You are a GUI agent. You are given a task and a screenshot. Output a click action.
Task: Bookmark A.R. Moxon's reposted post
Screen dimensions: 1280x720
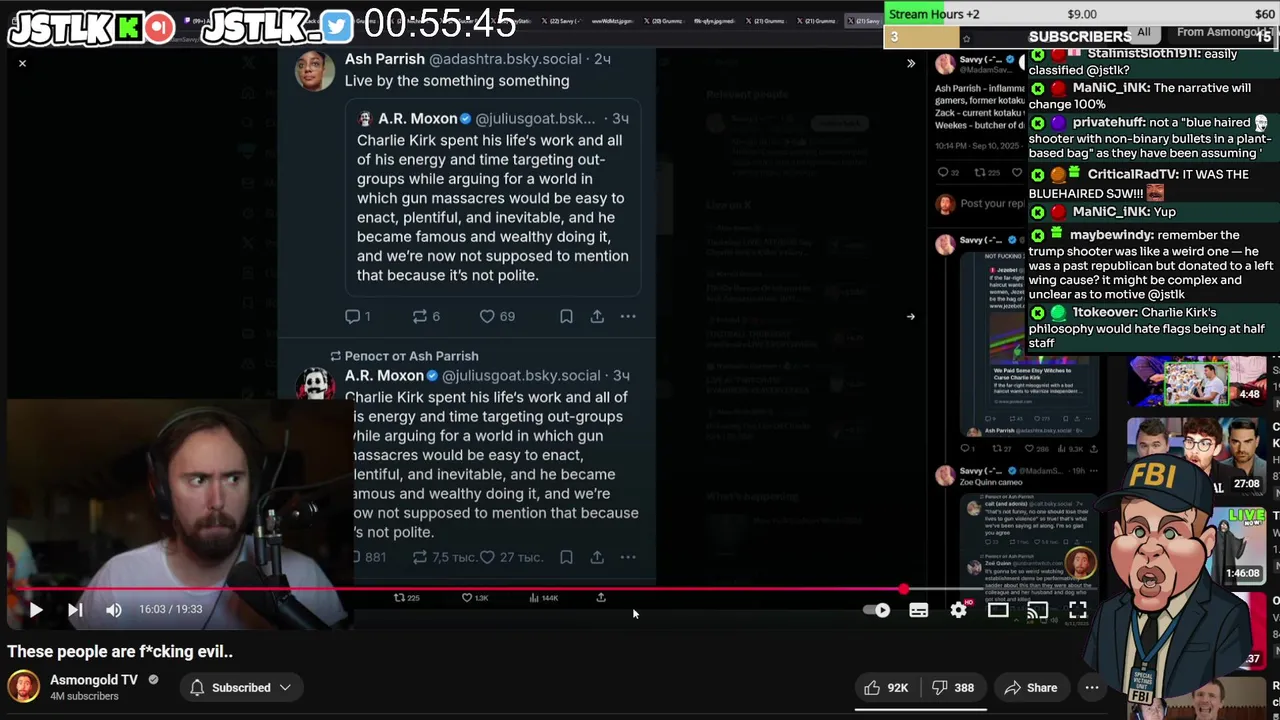tap(566, 557)
